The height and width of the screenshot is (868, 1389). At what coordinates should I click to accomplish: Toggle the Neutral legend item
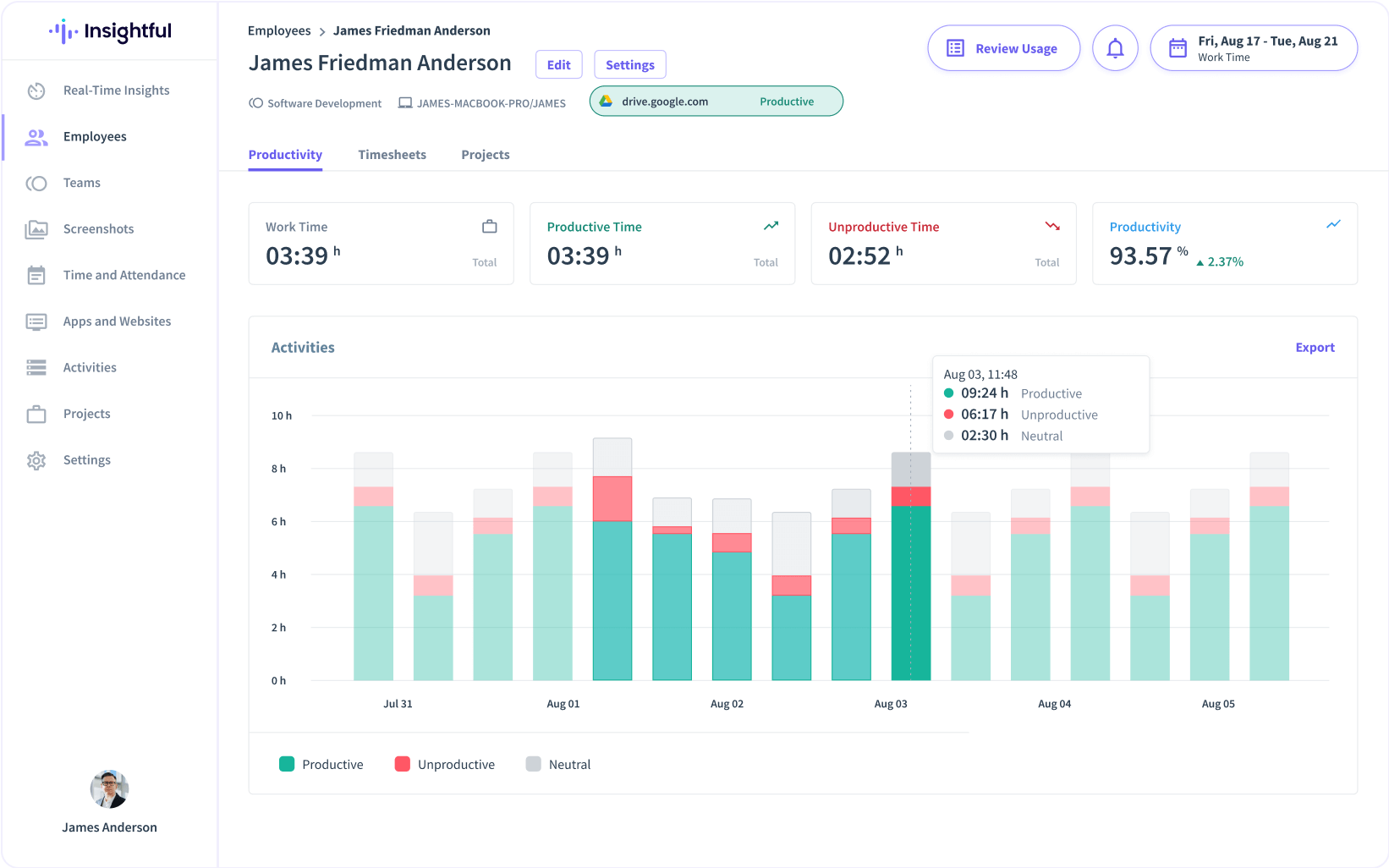point(557,764)
